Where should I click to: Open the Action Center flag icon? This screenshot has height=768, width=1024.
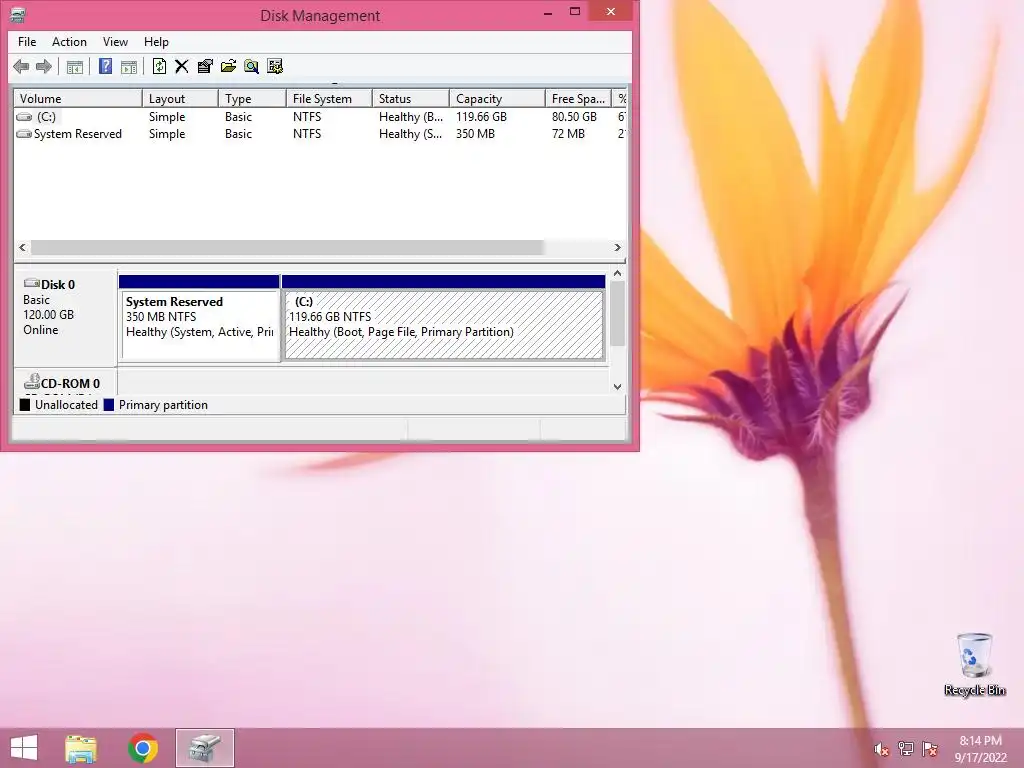pos(930,749)
